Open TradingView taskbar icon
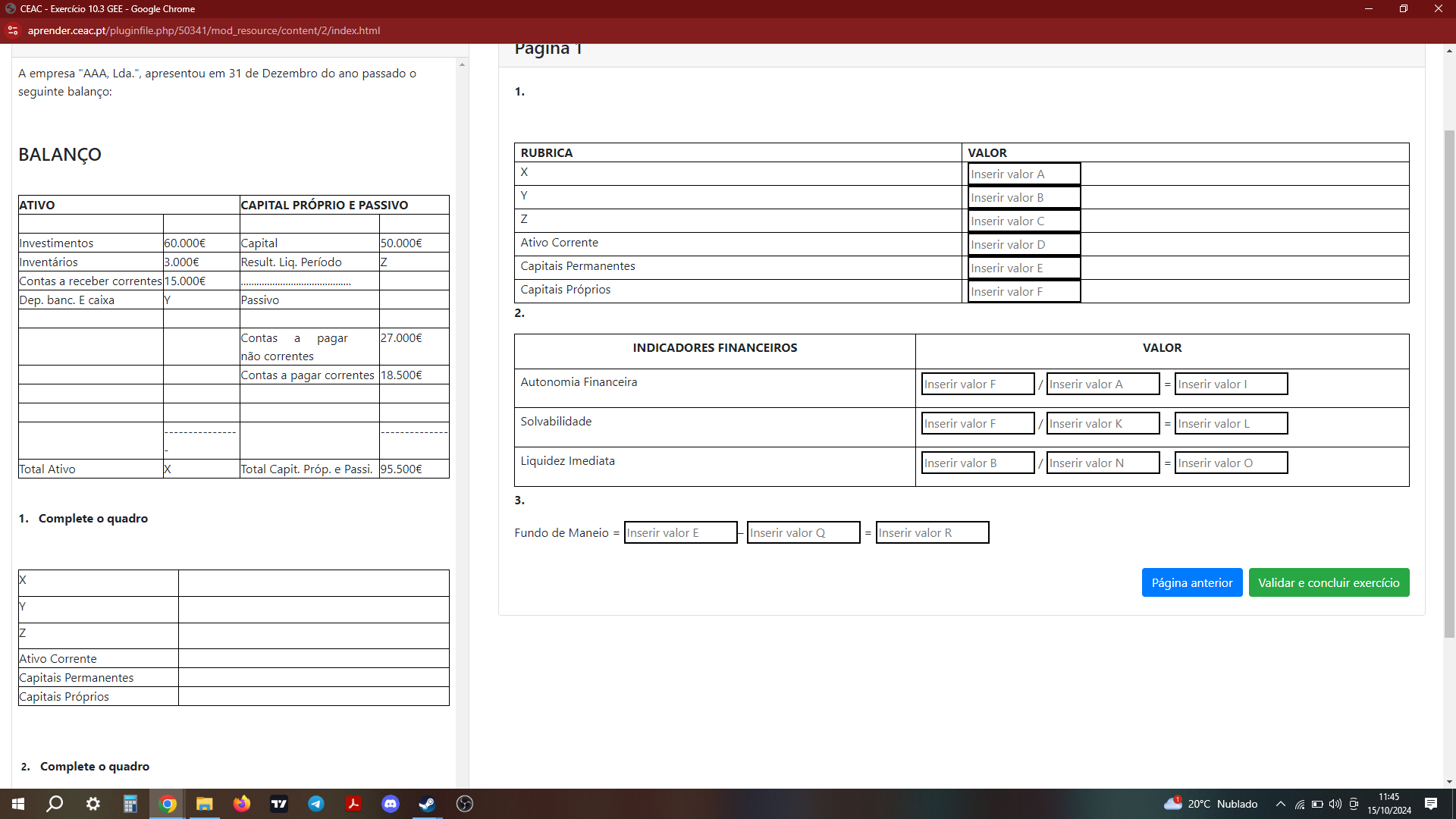 (279, 804)
